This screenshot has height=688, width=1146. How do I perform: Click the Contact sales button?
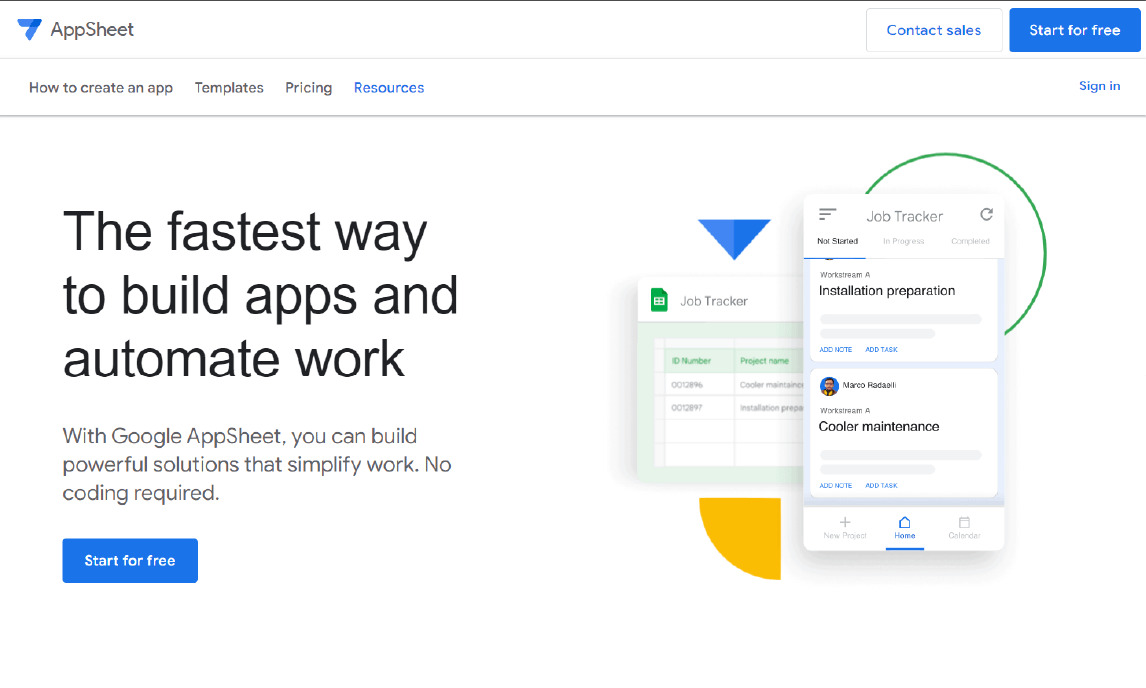933,30
